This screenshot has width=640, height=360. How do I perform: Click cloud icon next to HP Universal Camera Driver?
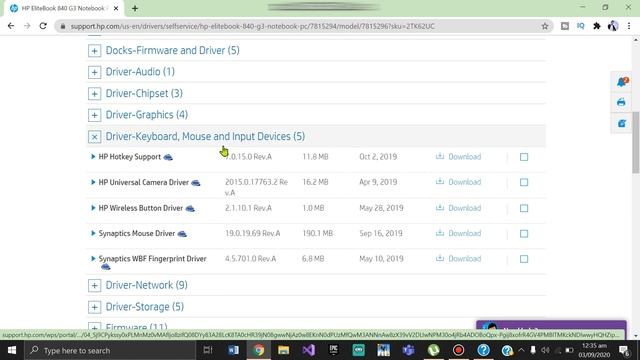[196, 183]
